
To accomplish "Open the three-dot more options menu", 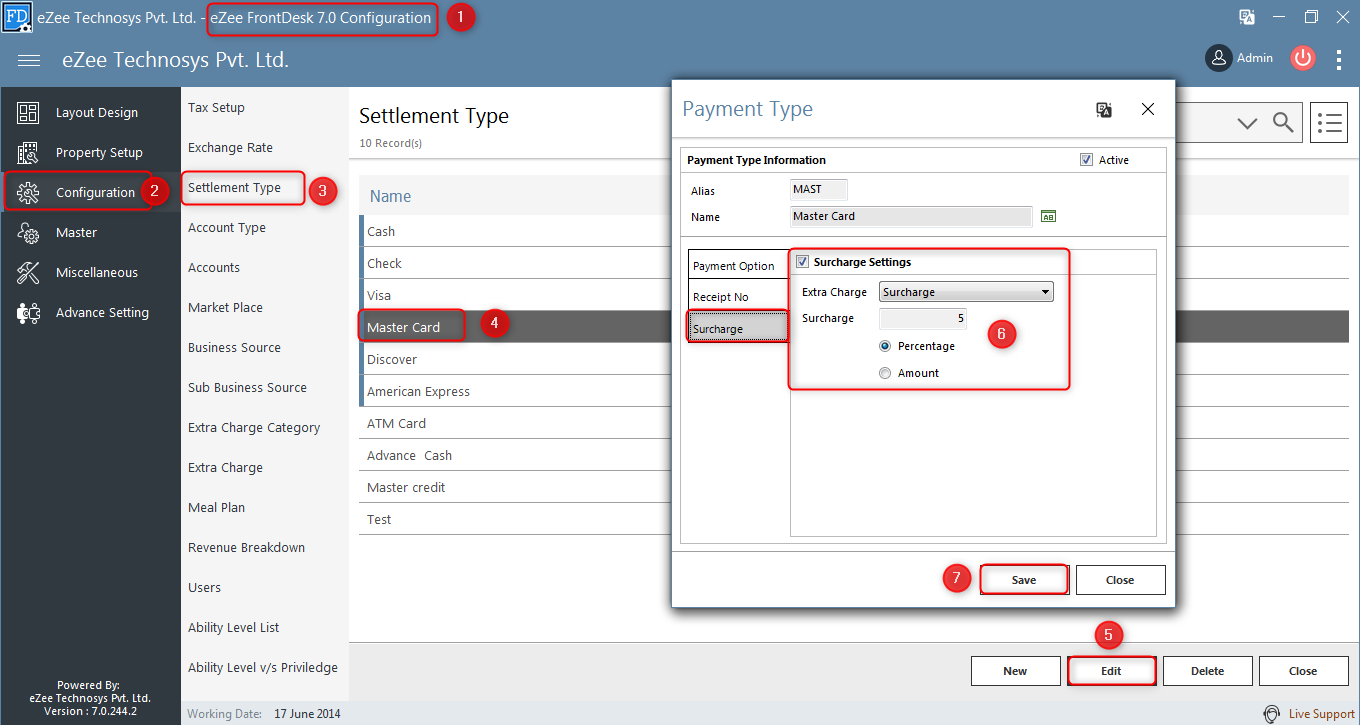I will coord(1339,59).
